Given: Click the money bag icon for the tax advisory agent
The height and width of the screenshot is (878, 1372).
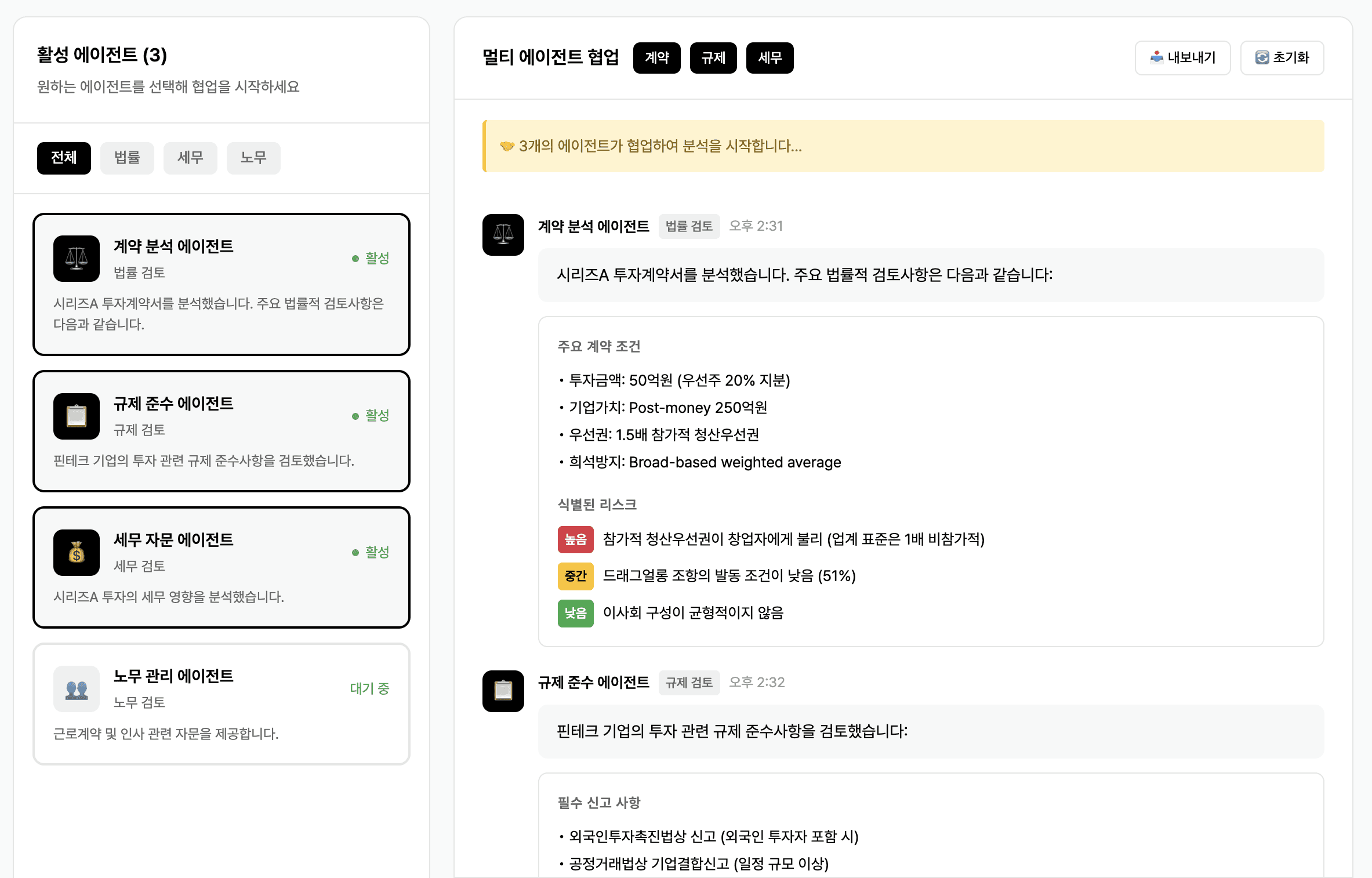Looking at the screenshot, I should coord(77,553).
